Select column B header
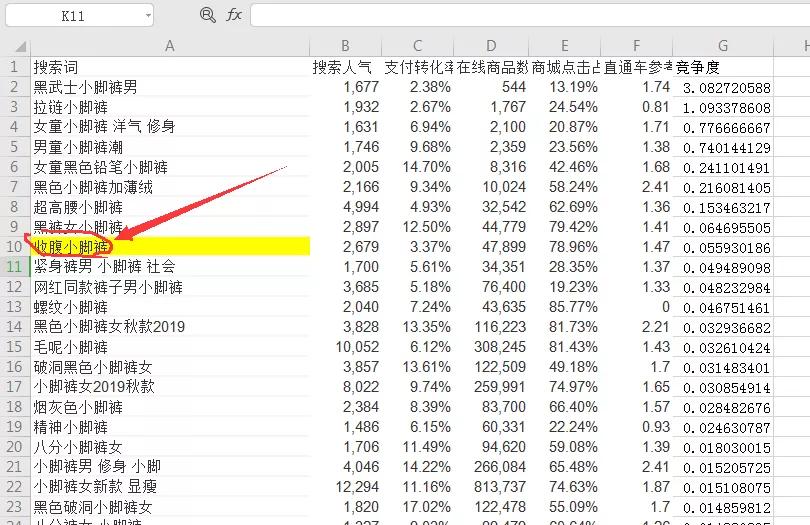This screenshot has width=810, height=525. coord(346,46)
